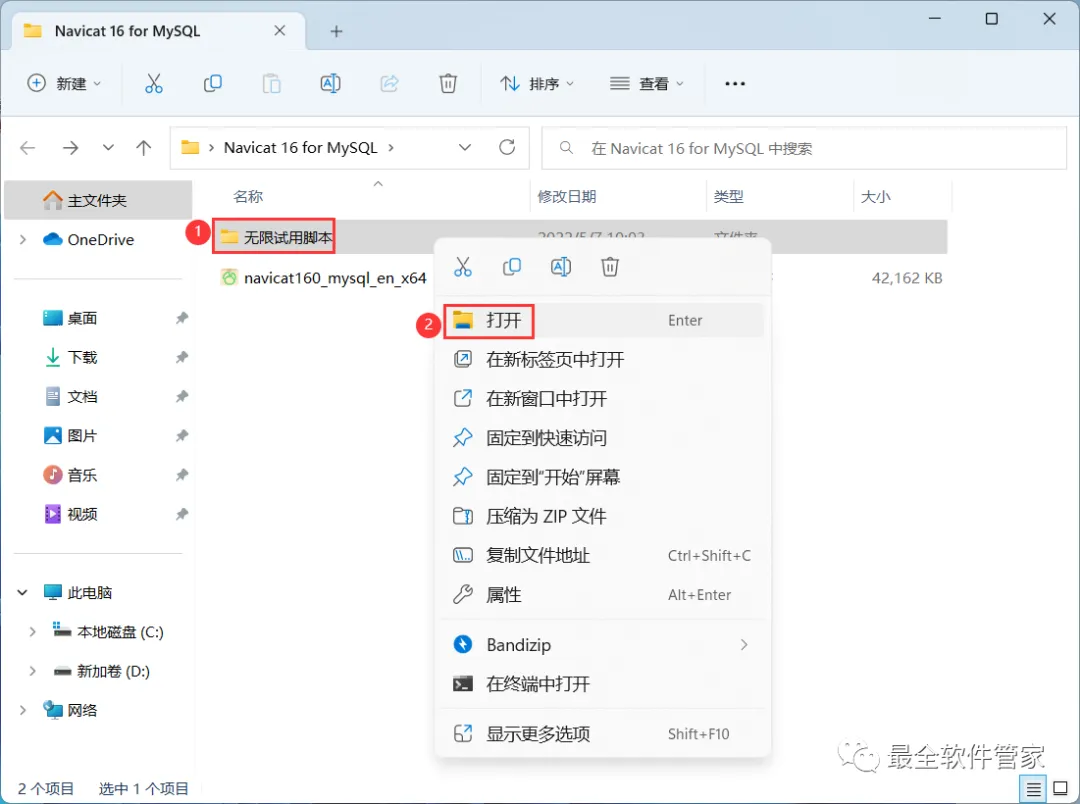Unpin 桌面 via its pin icon
Image resolution: width=1080 pixels, height=804 pixels.
pos(182,318)
